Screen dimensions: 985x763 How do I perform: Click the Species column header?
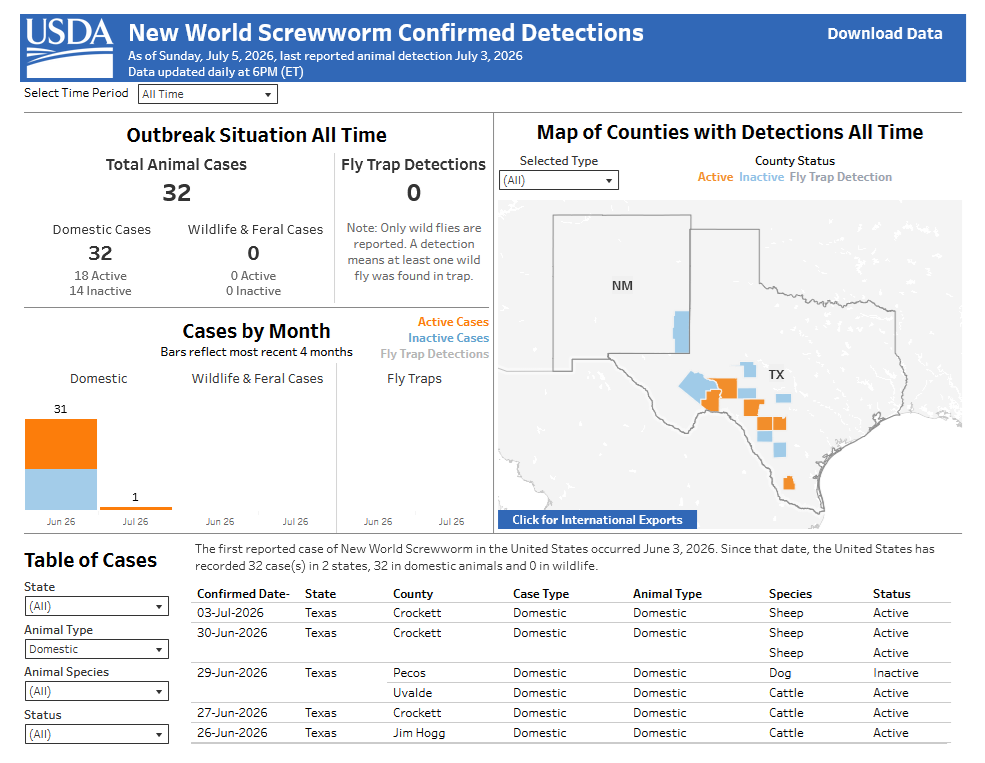tap(790, 594)
